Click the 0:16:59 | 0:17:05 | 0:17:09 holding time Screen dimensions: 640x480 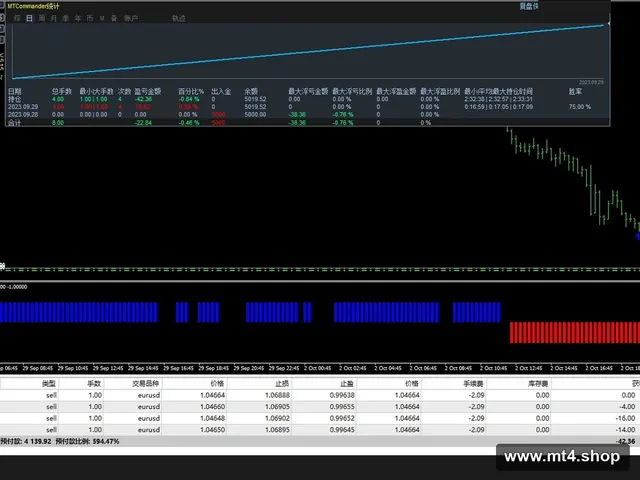(498, 107)
